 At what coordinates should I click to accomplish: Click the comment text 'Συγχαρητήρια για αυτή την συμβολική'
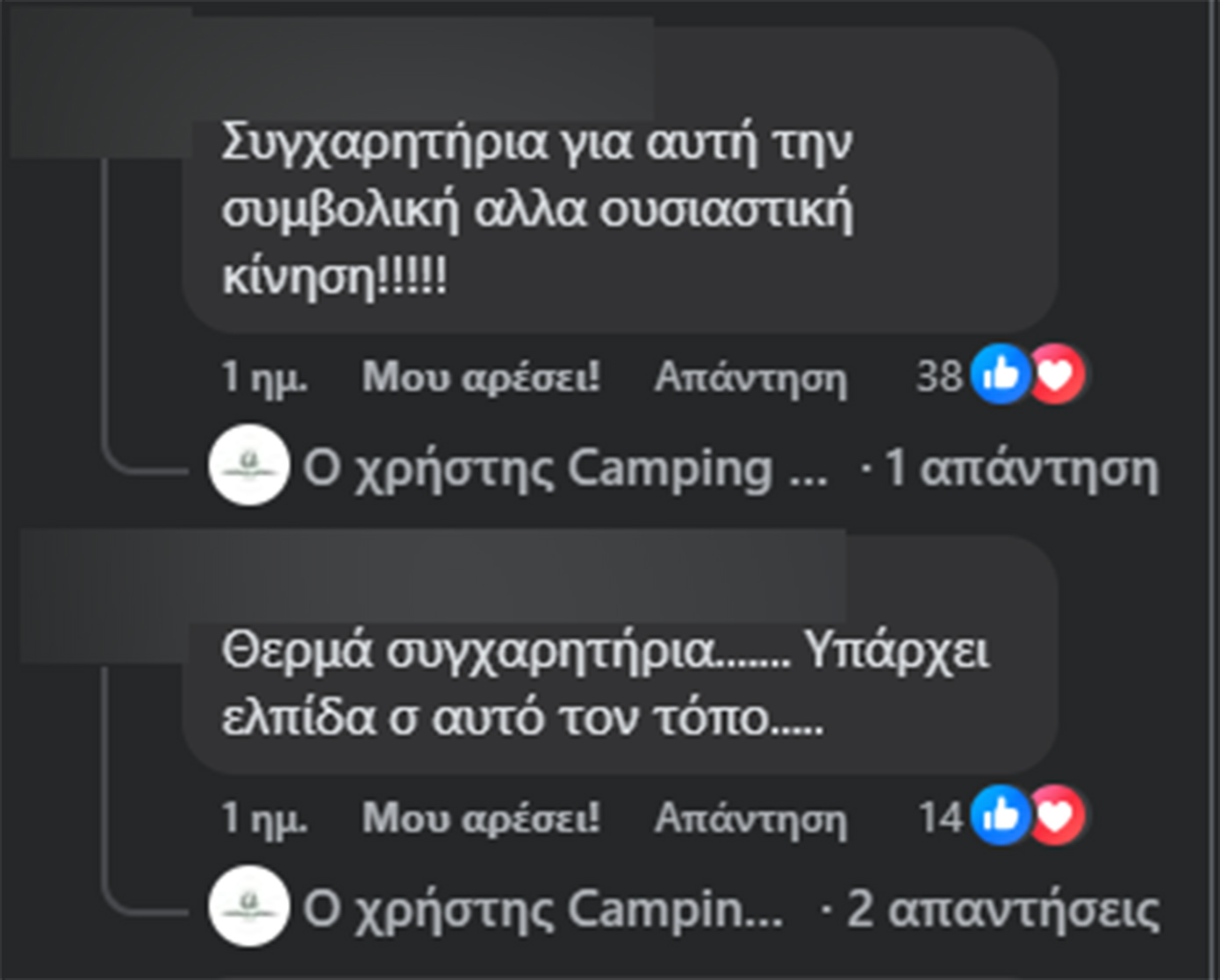536,175
